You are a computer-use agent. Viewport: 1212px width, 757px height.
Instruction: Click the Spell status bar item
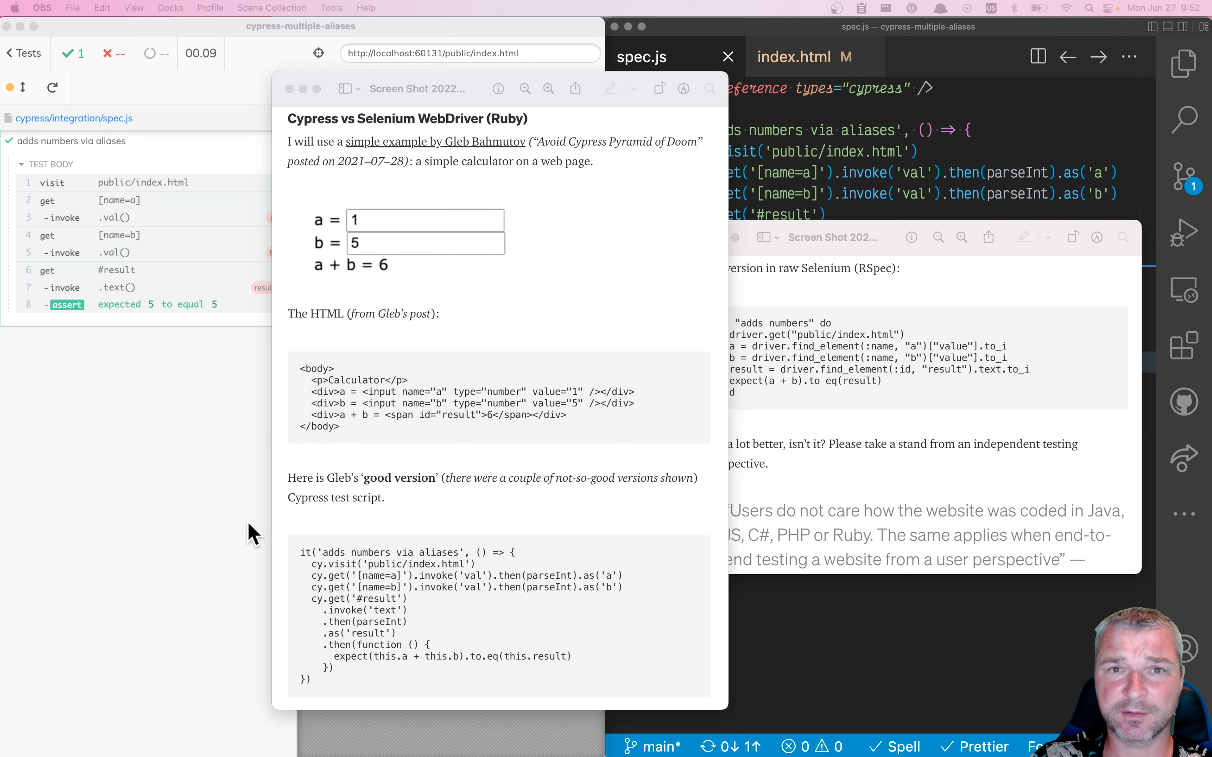coord(894,746)
